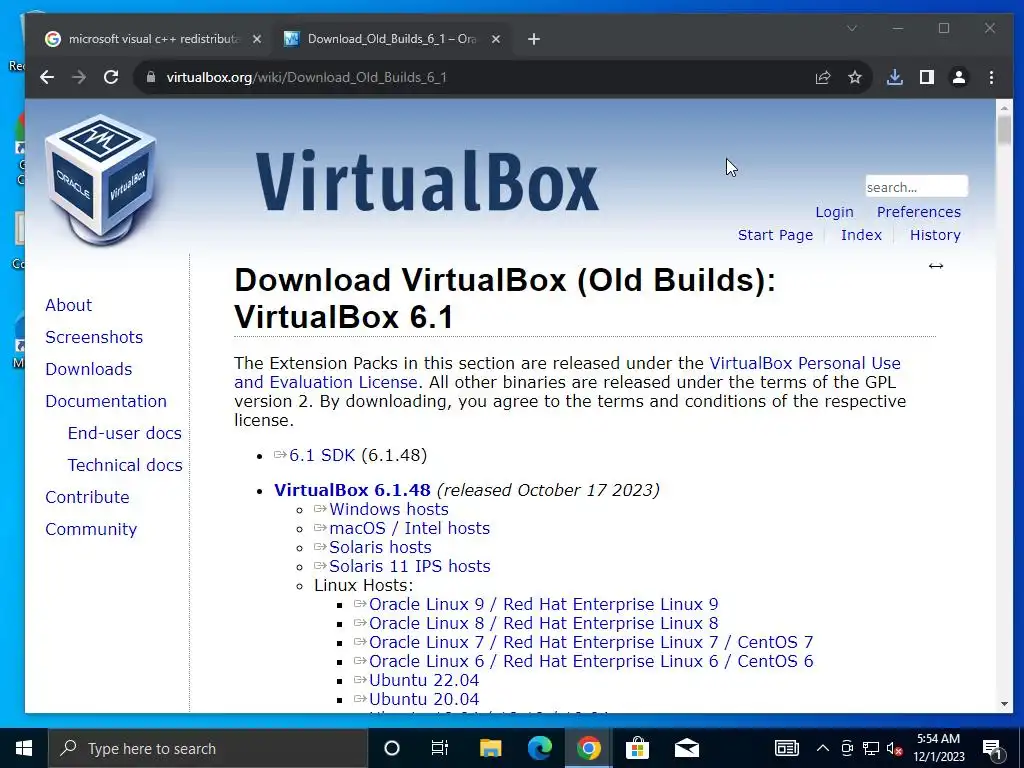Download the Solaris 11 IPS hosts build
This screenshot has width=1024, height=768.
click(409, 566)
